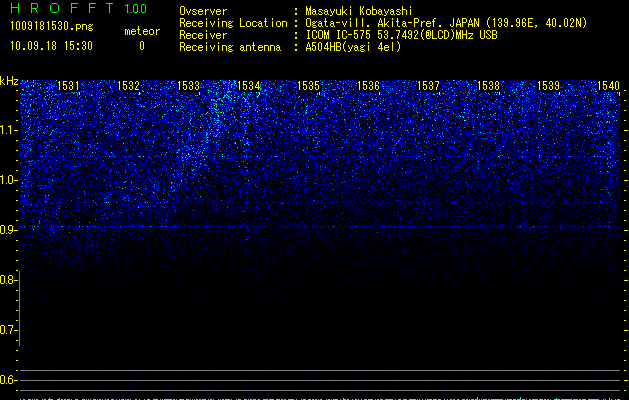Click the 1536 time marker label
Screen dimensions: 629x400
(x=368, y=86)
